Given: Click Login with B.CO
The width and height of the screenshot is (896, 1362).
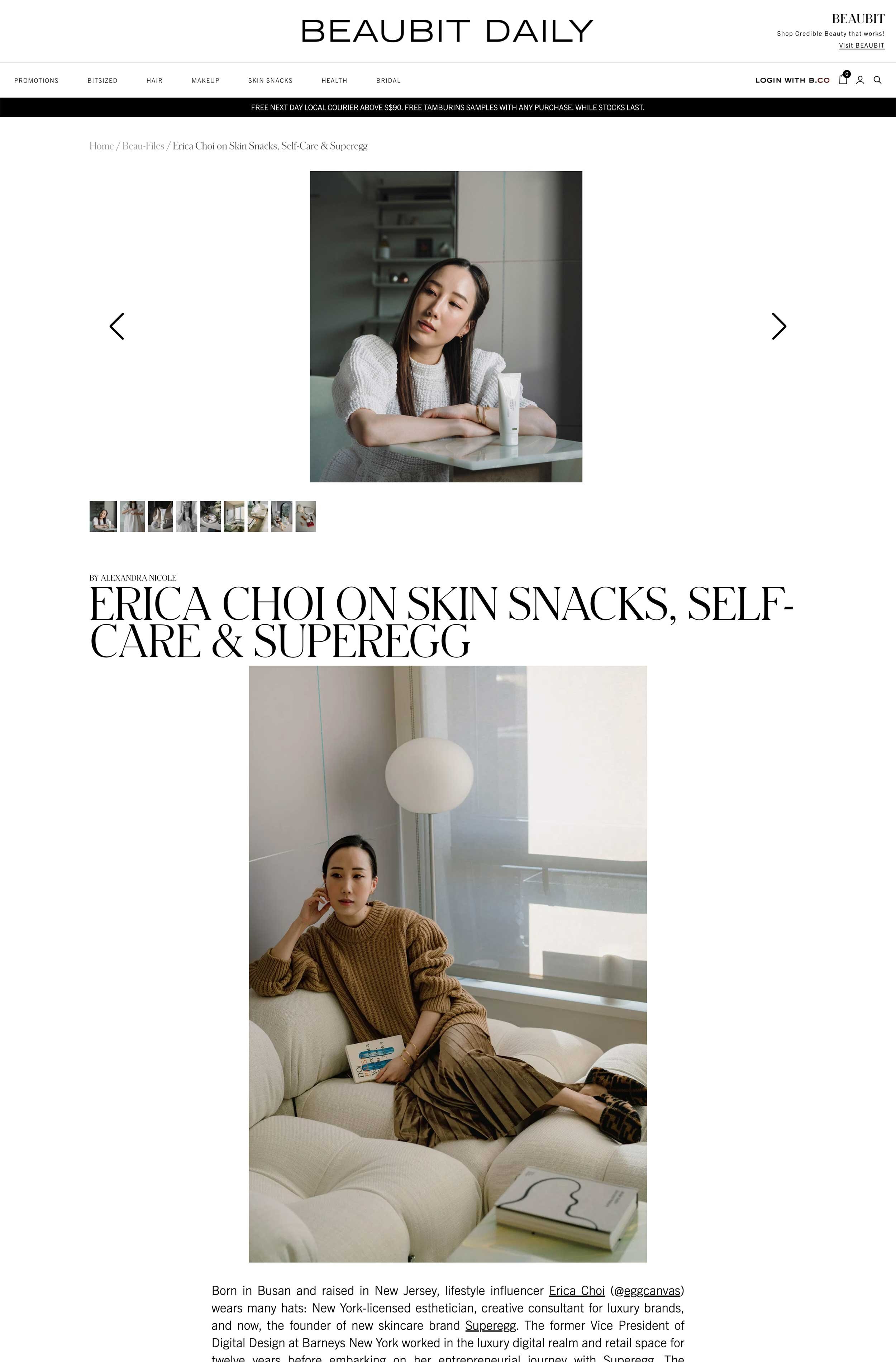Looking at the screenshot, I should pyautogui.click(x=792, y=80).
